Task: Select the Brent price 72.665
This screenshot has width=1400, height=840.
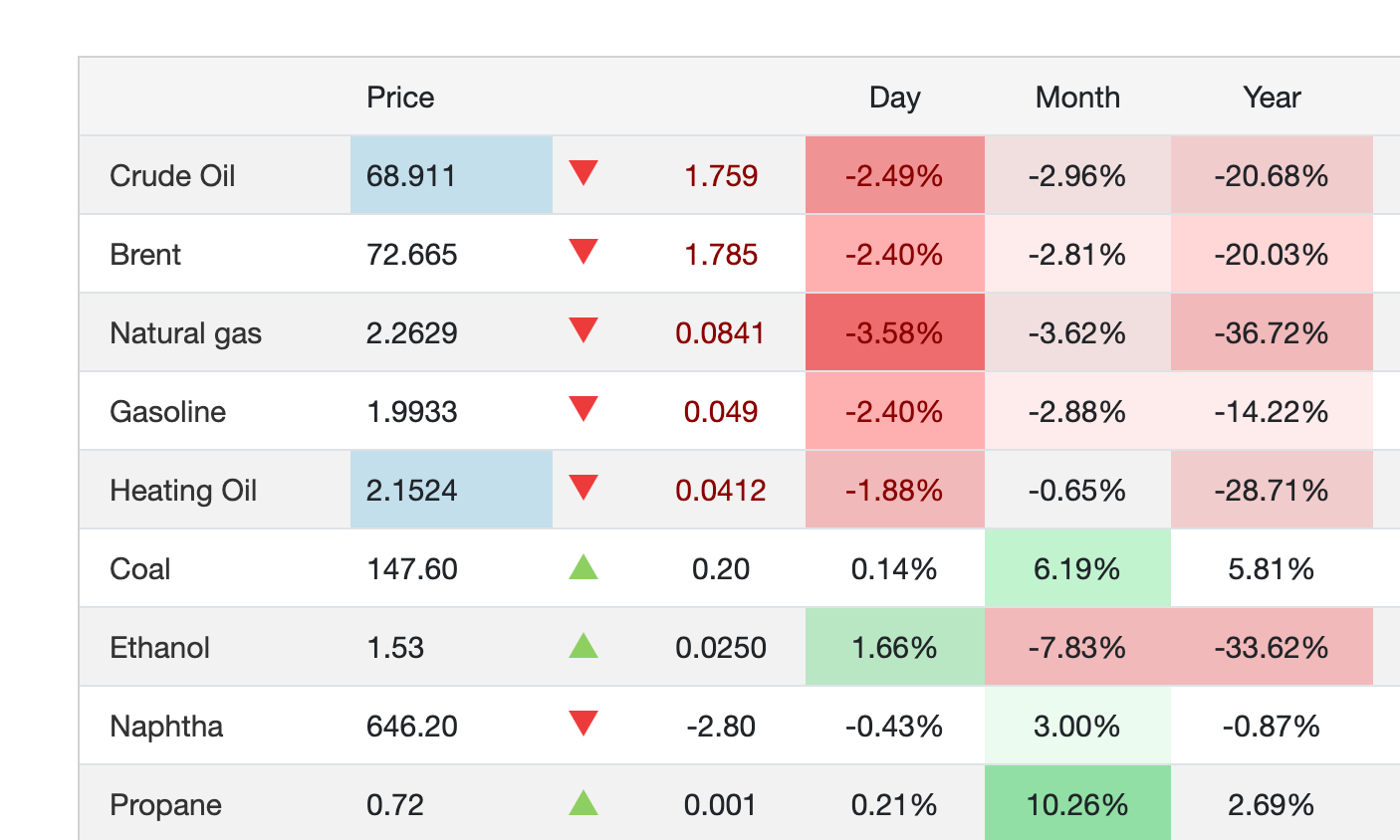Action: click(411, 255)
